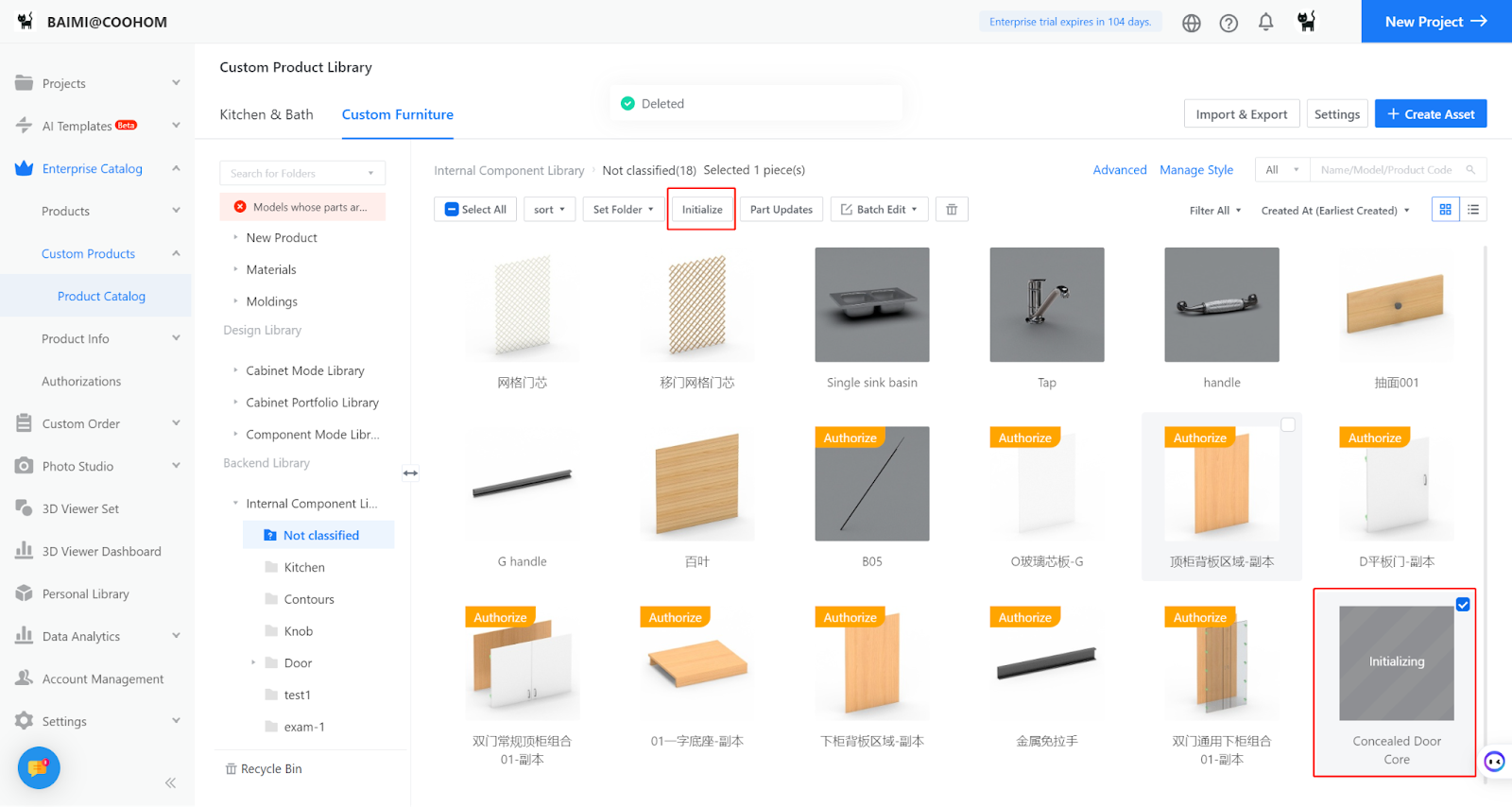Screen dimensions: 1512x807
Task: Open Photo Studio in the sidebar menu
Action: [x=77, y=466]
